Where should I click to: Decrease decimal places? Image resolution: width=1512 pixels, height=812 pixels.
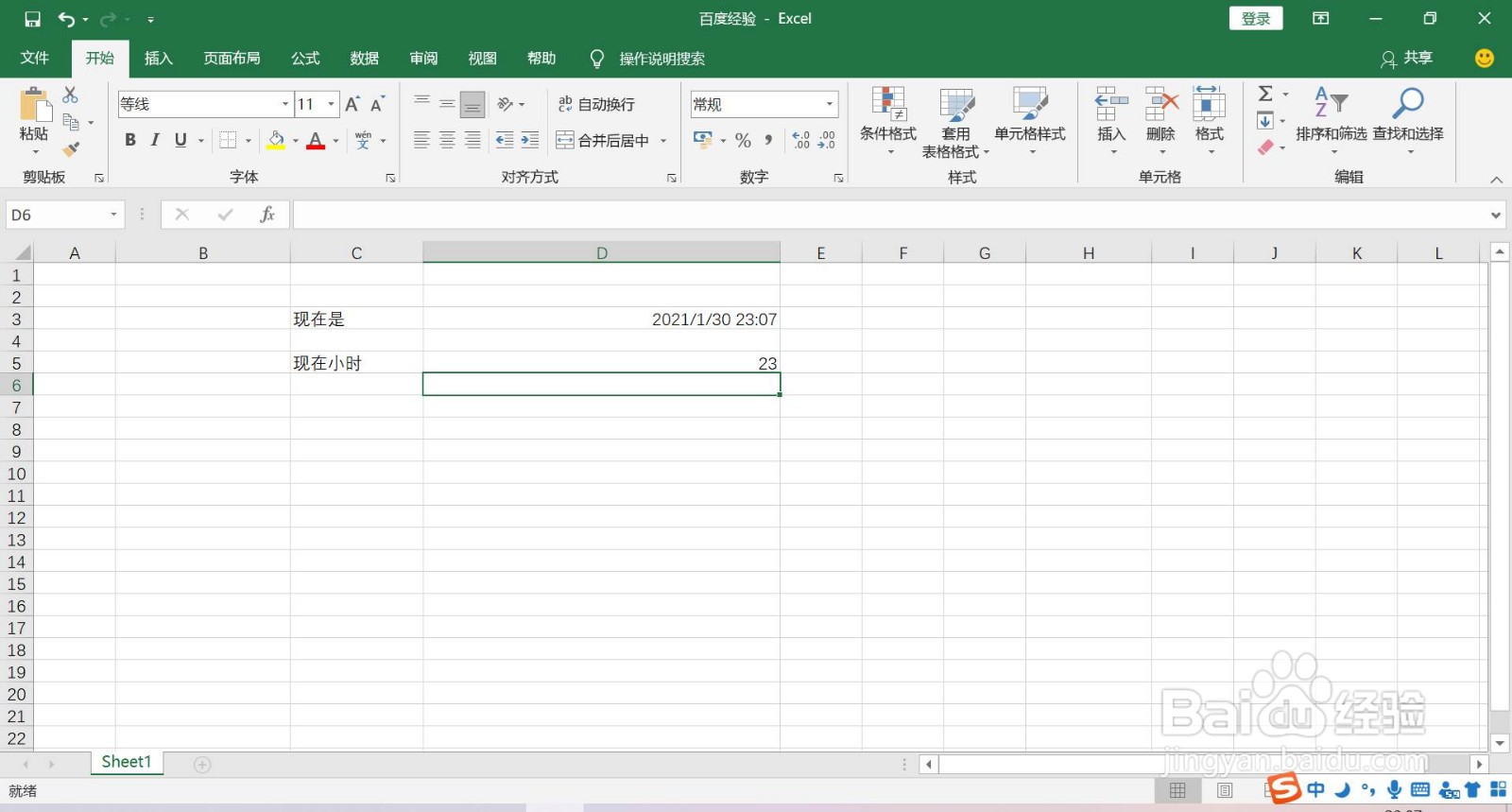pyautogui.click(x=827, y=141)
